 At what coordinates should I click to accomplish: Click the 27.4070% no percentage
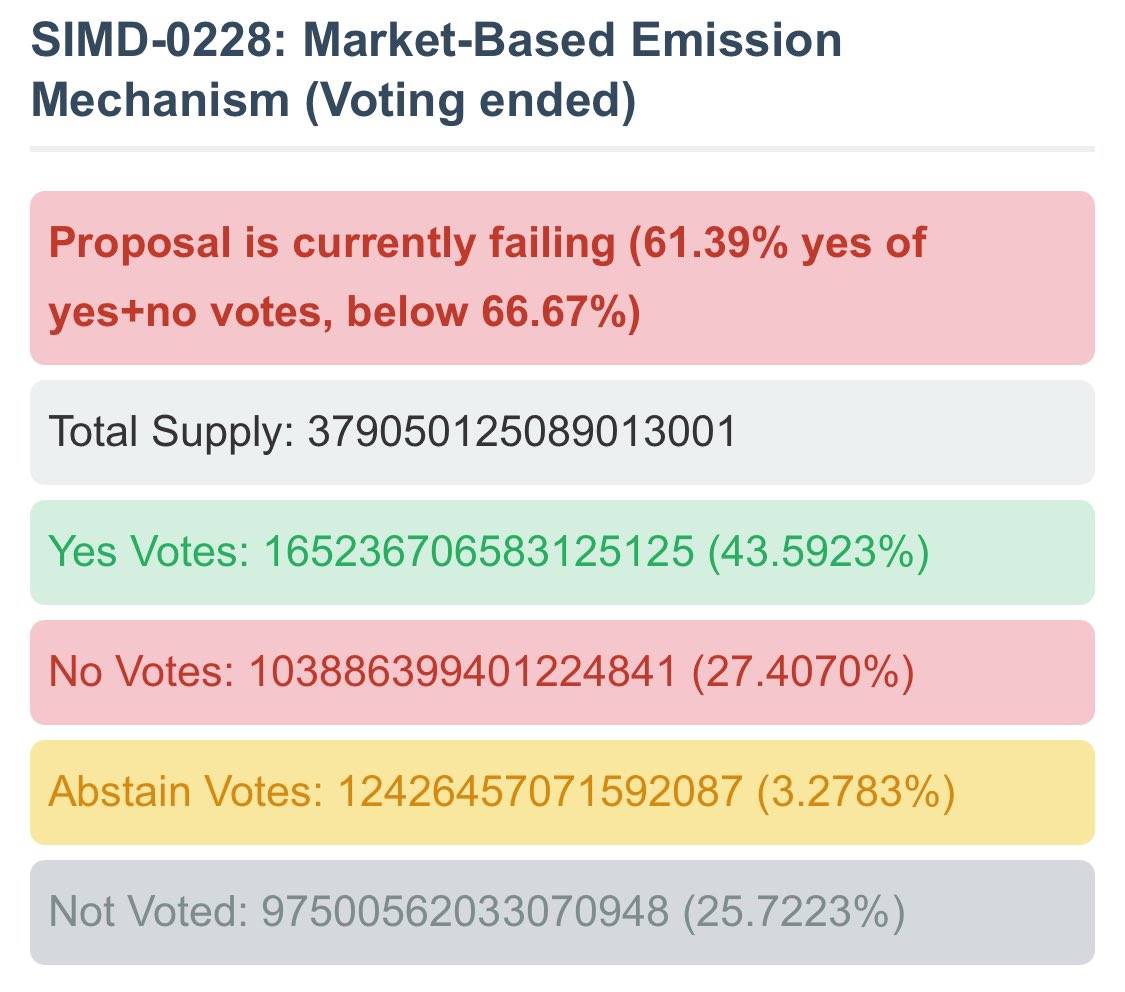pos(803,672)
